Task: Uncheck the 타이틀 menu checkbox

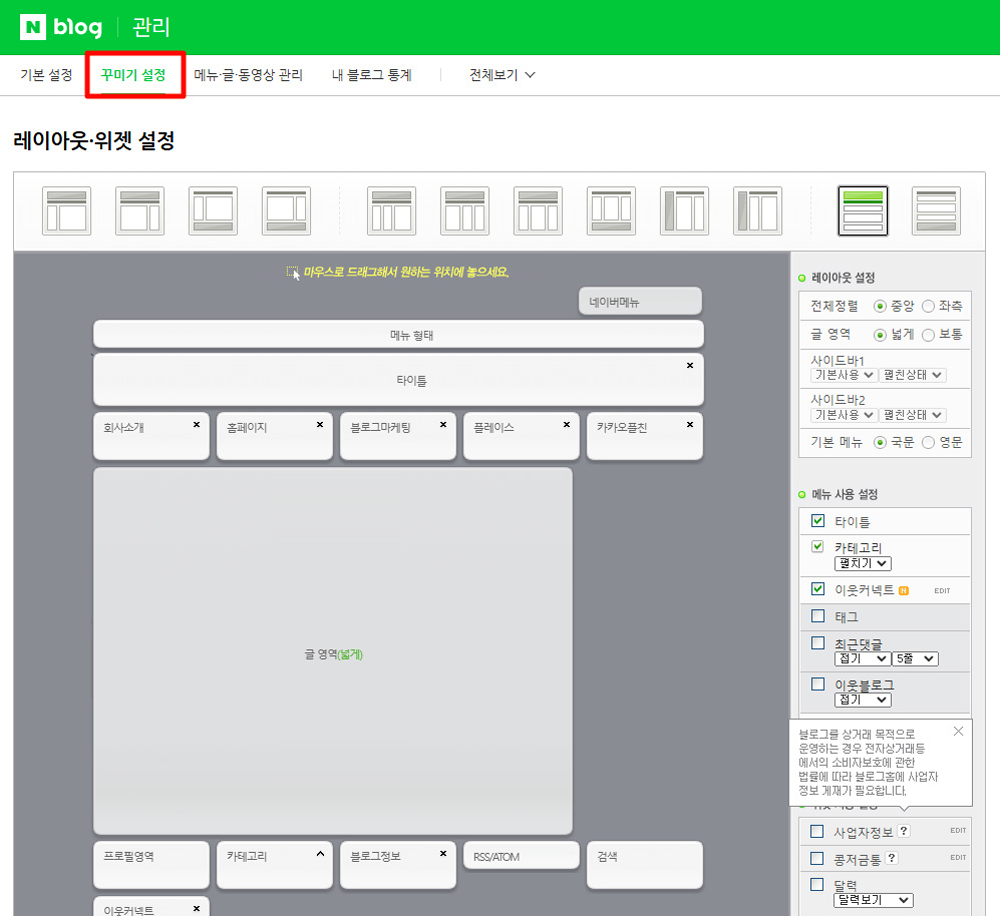Action: click(818, 521)
